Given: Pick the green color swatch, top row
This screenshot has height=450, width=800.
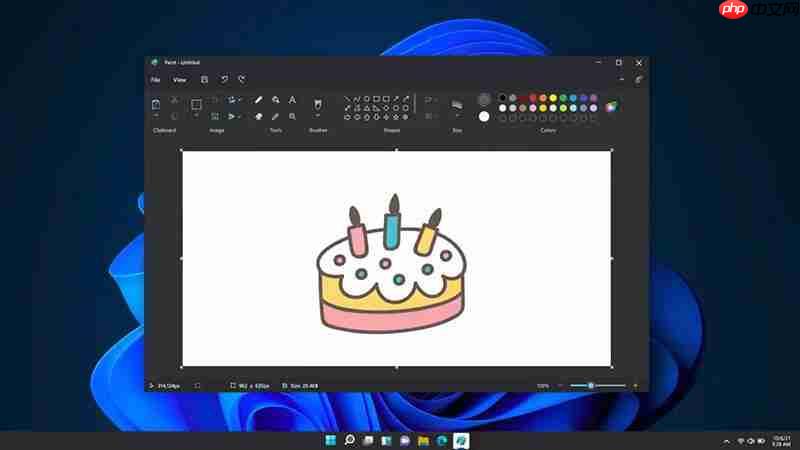Looking at the screenshot, I should tap(563, 98).
